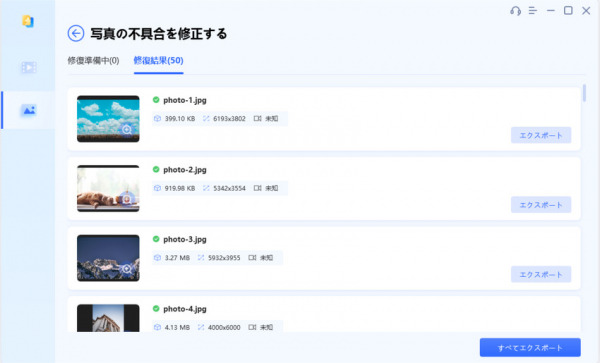The width and height of the screenshot is (600, 363).
Task: Export photo-3.jpg with エクスポート button
Action: [x=541, y=274]
